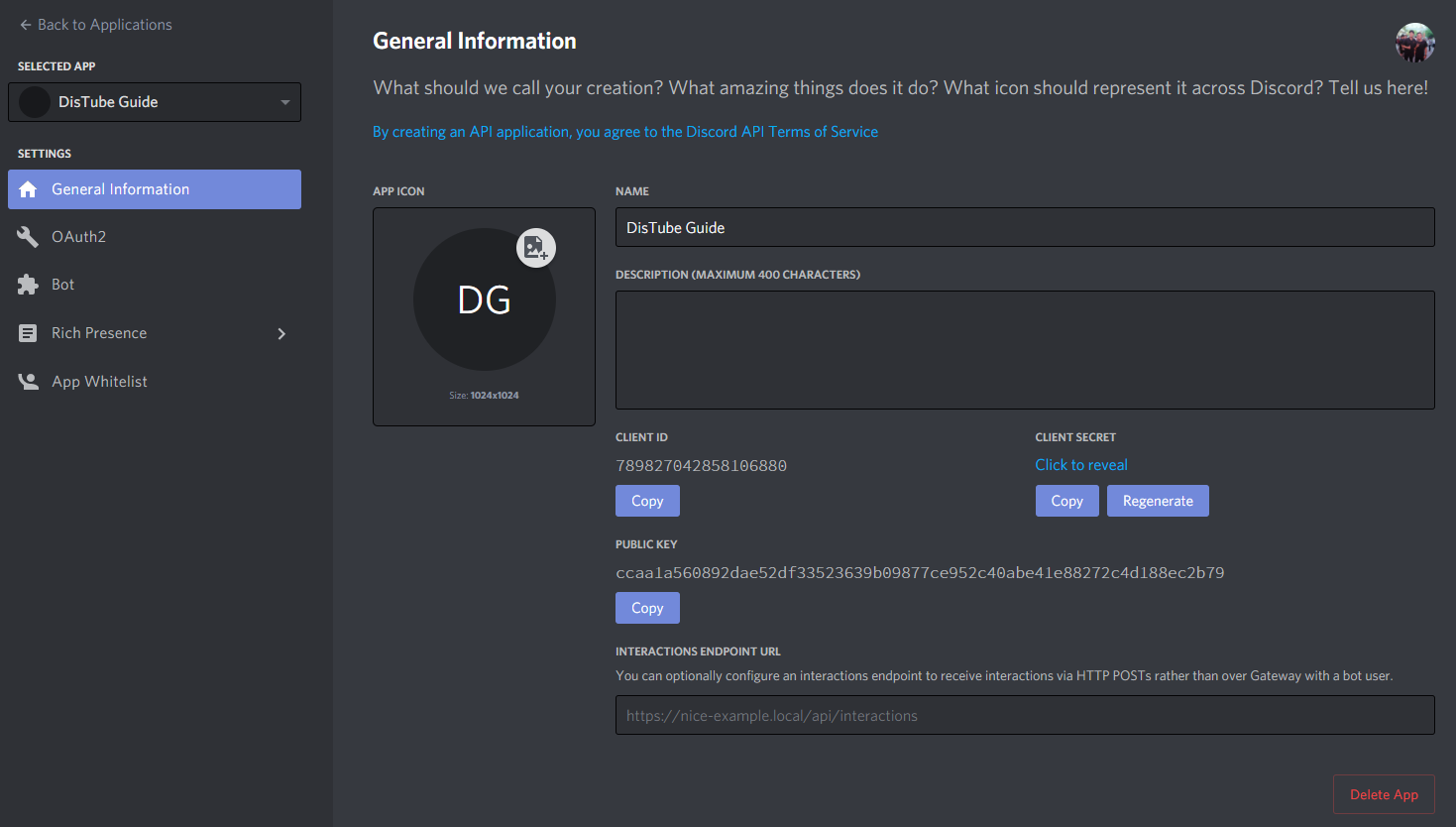Click the DG app icon placeholder

484,299
